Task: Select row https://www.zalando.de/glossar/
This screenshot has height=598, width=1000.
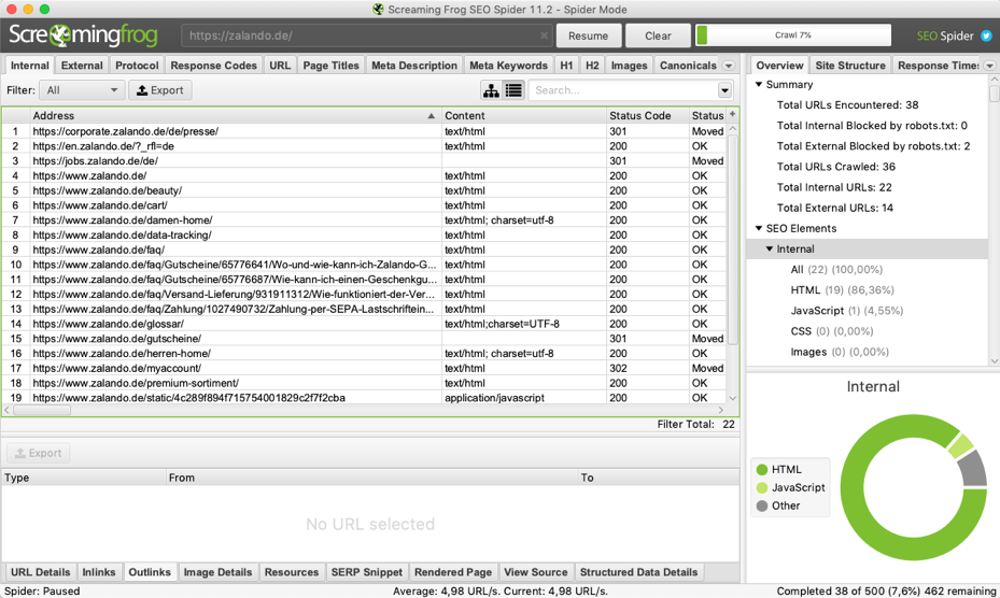Action: pos(364,324)
